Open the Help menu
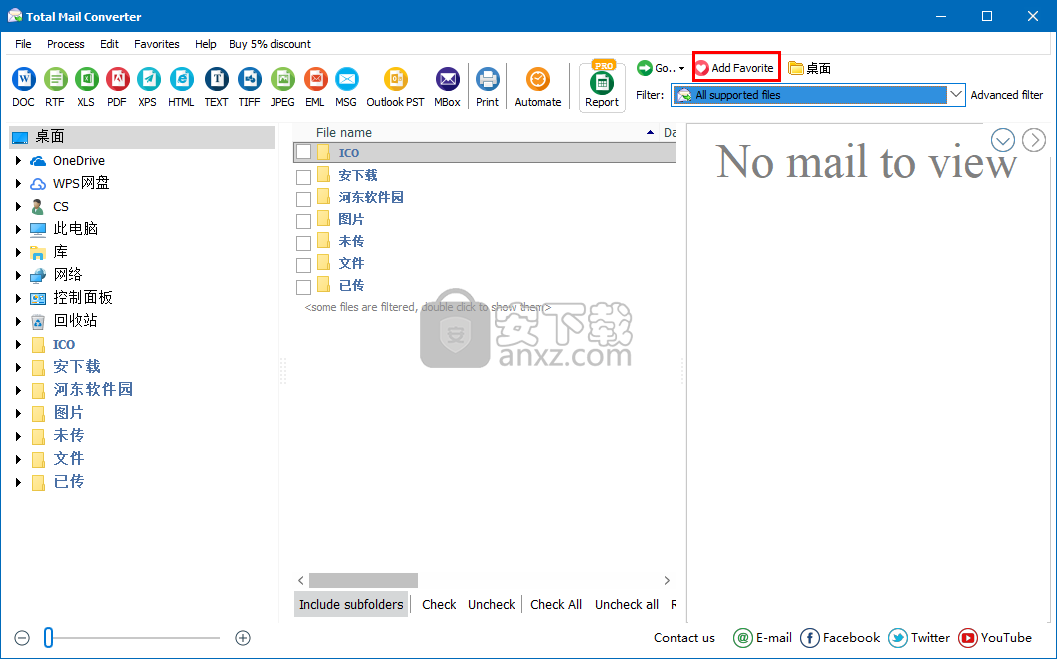 [206, 44]
